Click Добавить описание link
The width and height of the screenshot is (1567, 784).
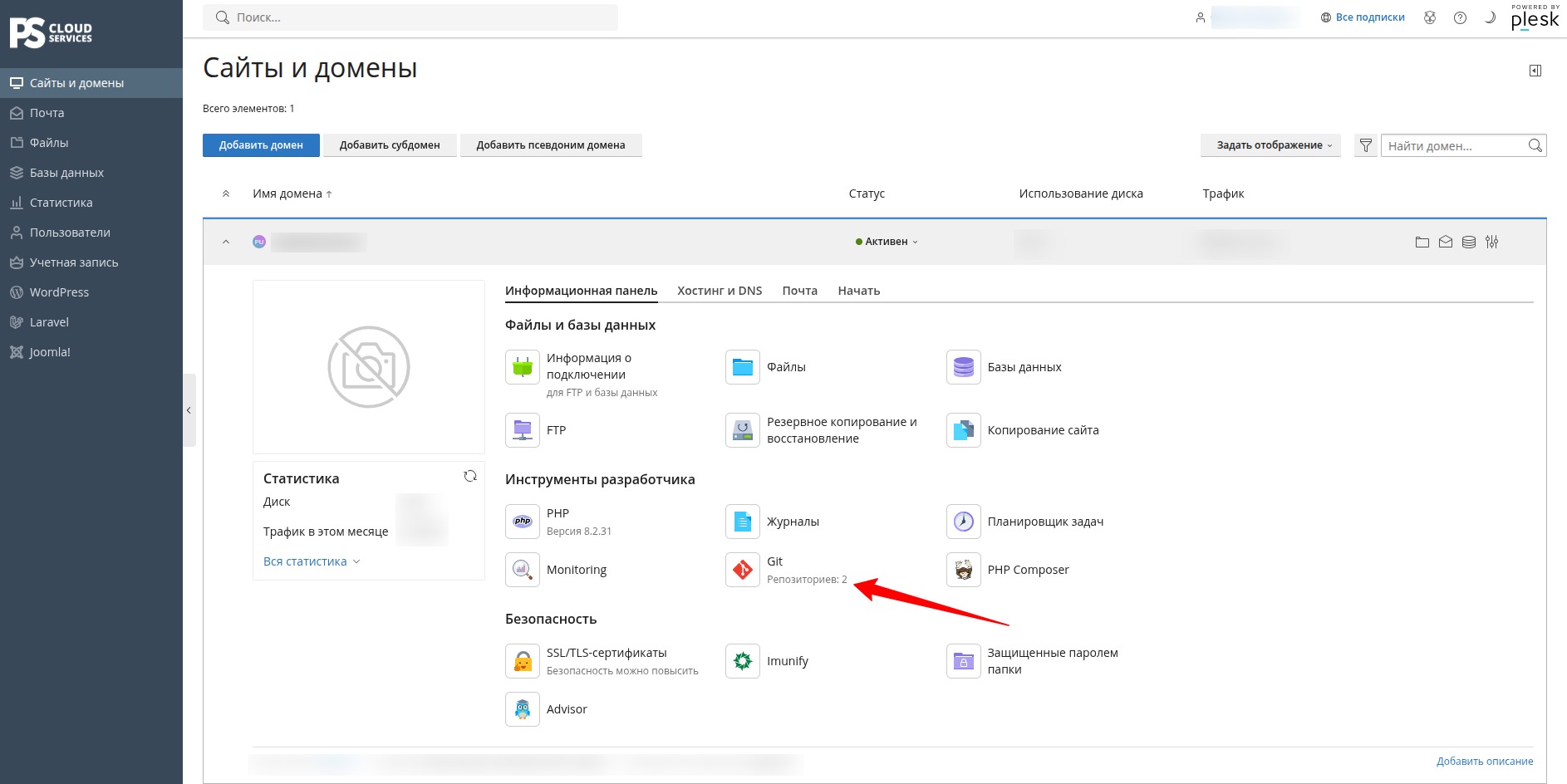[1485, 762]
